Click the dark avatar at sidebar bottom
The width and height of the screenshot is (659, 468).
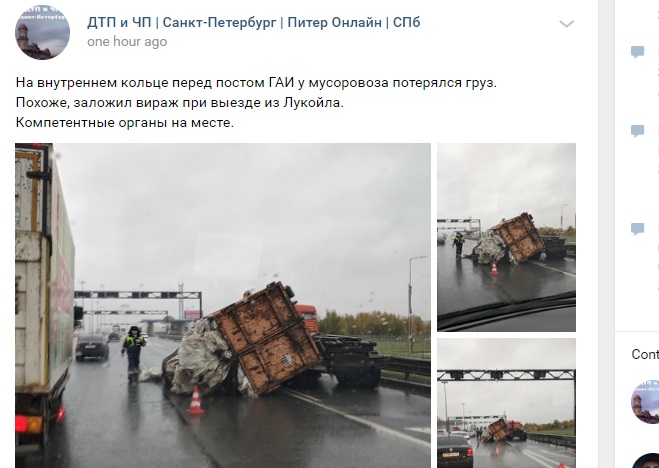tap(646, 461)
